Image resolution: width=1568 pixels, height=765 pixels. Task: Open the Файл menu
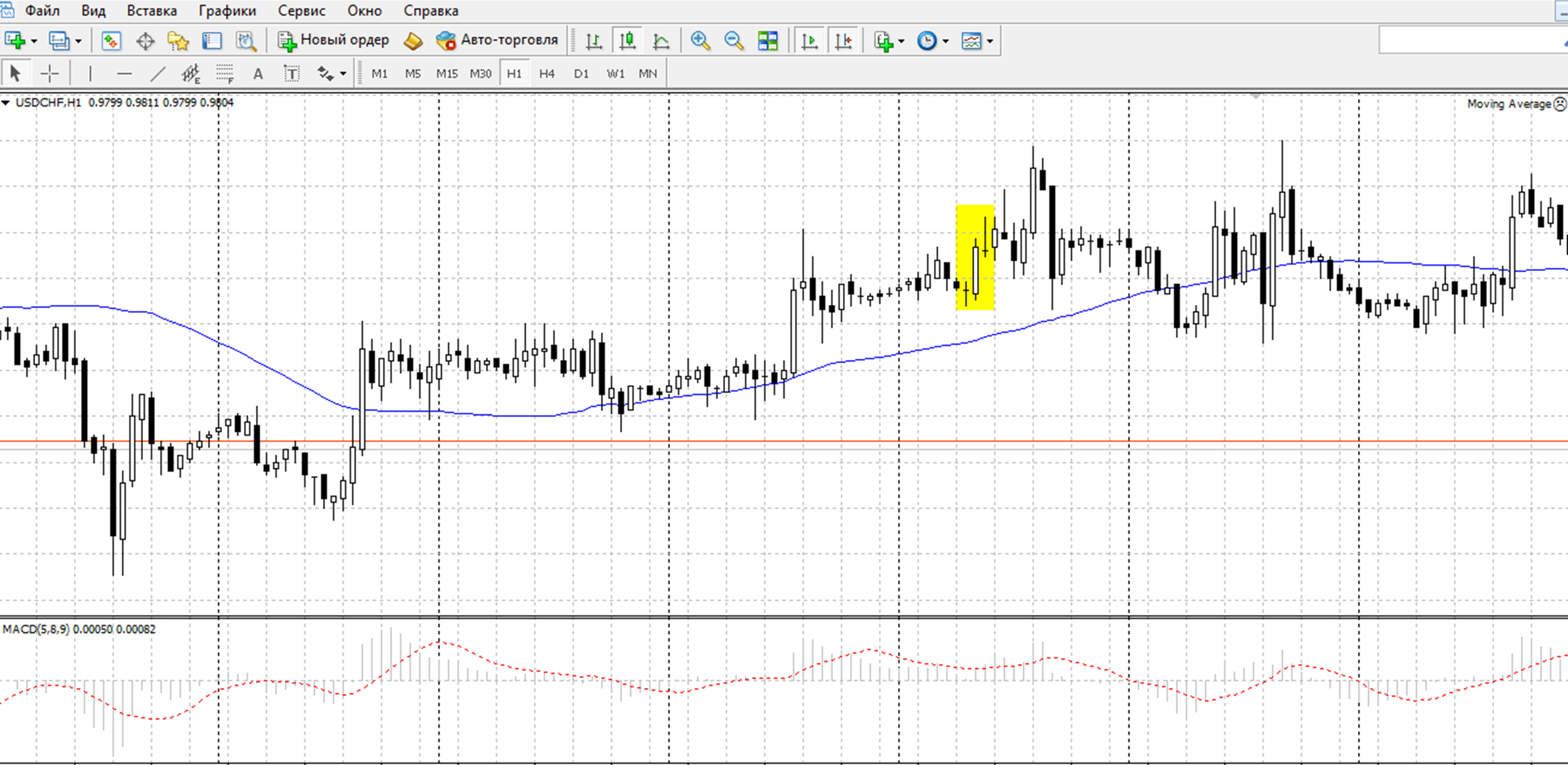coord(41,11)
